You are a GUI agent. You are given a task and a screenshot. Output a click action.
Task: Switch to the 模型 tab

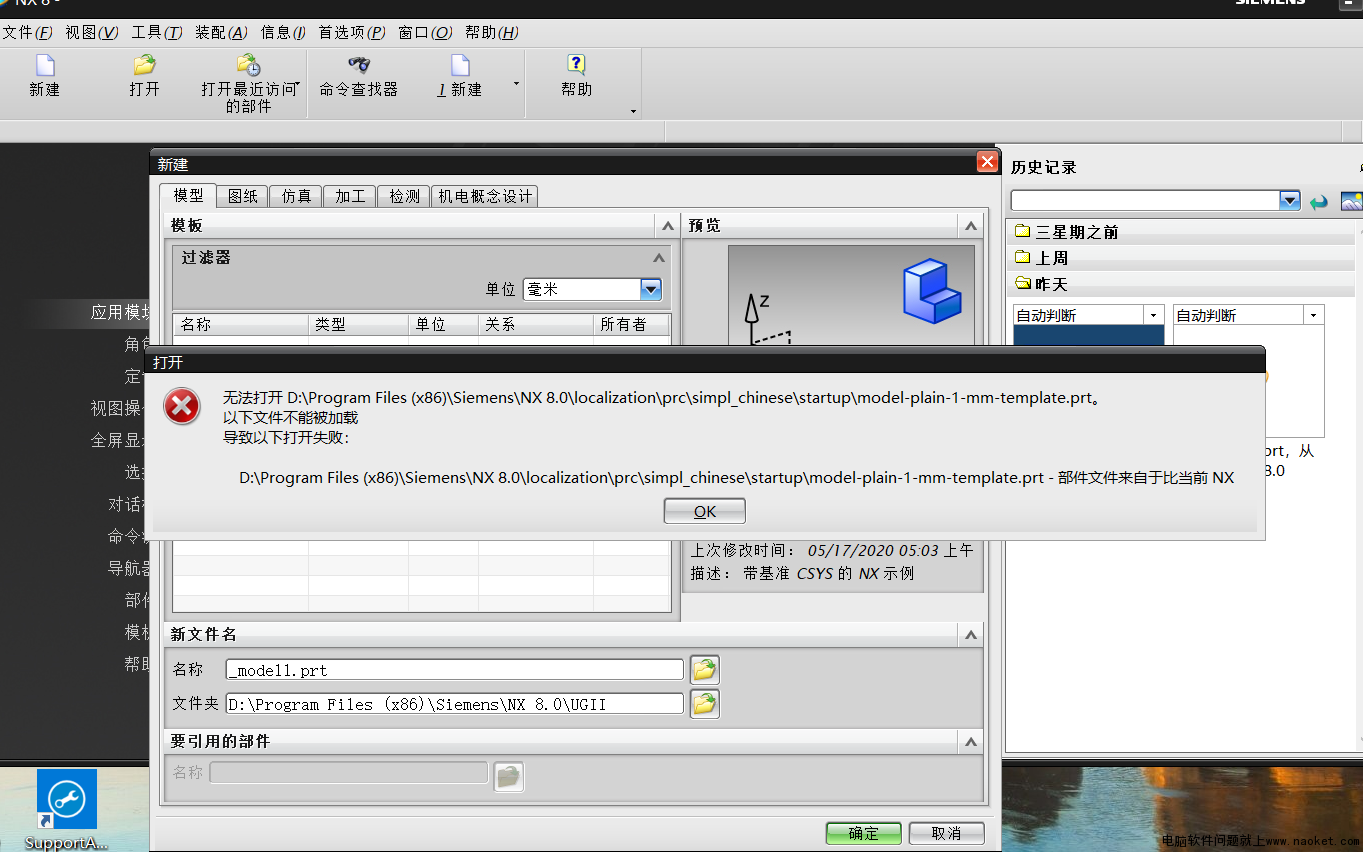pyautogui.click(x=188, y=195)
